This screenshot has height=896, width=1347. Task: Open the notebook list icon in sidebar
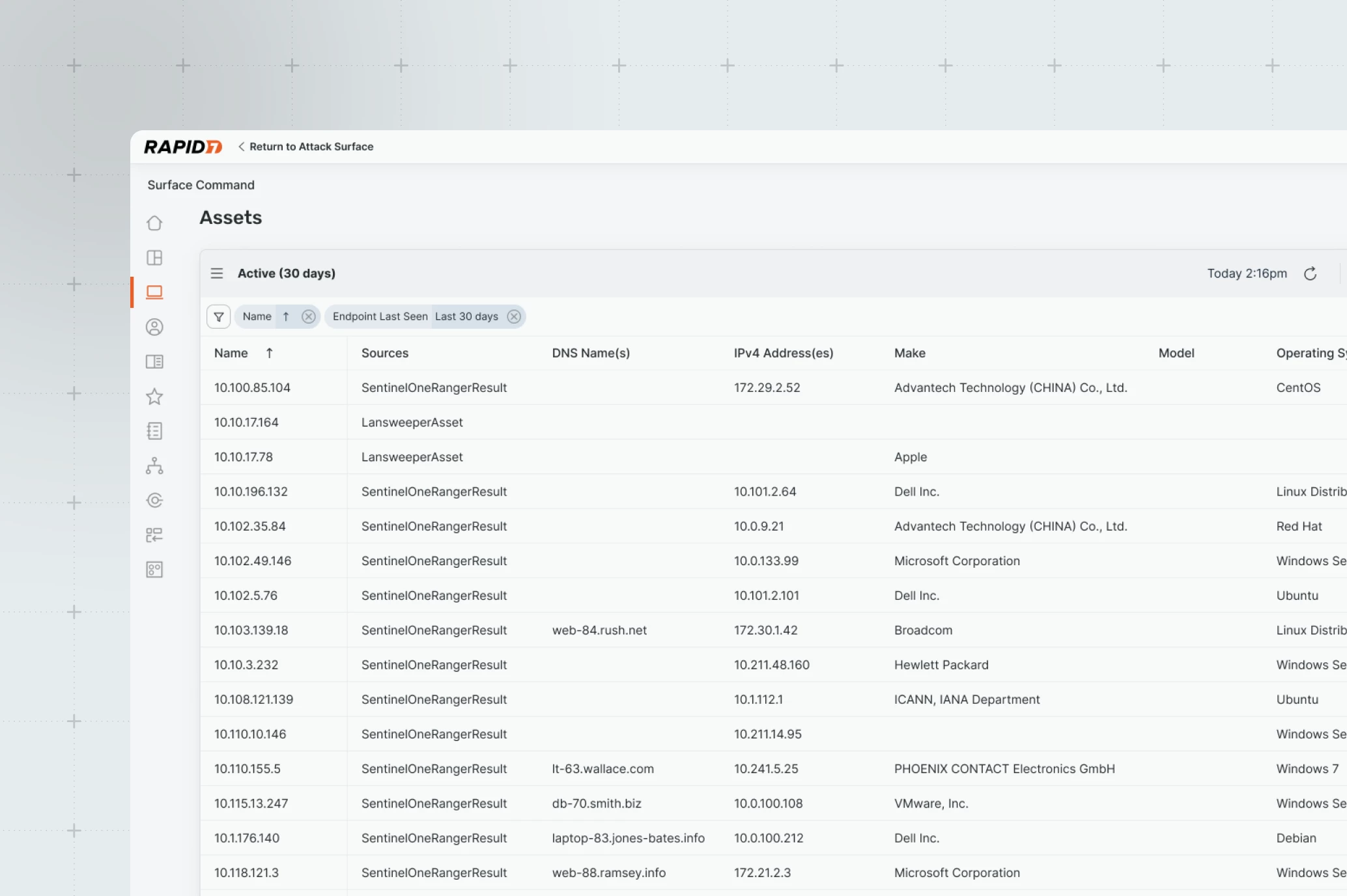154,430
